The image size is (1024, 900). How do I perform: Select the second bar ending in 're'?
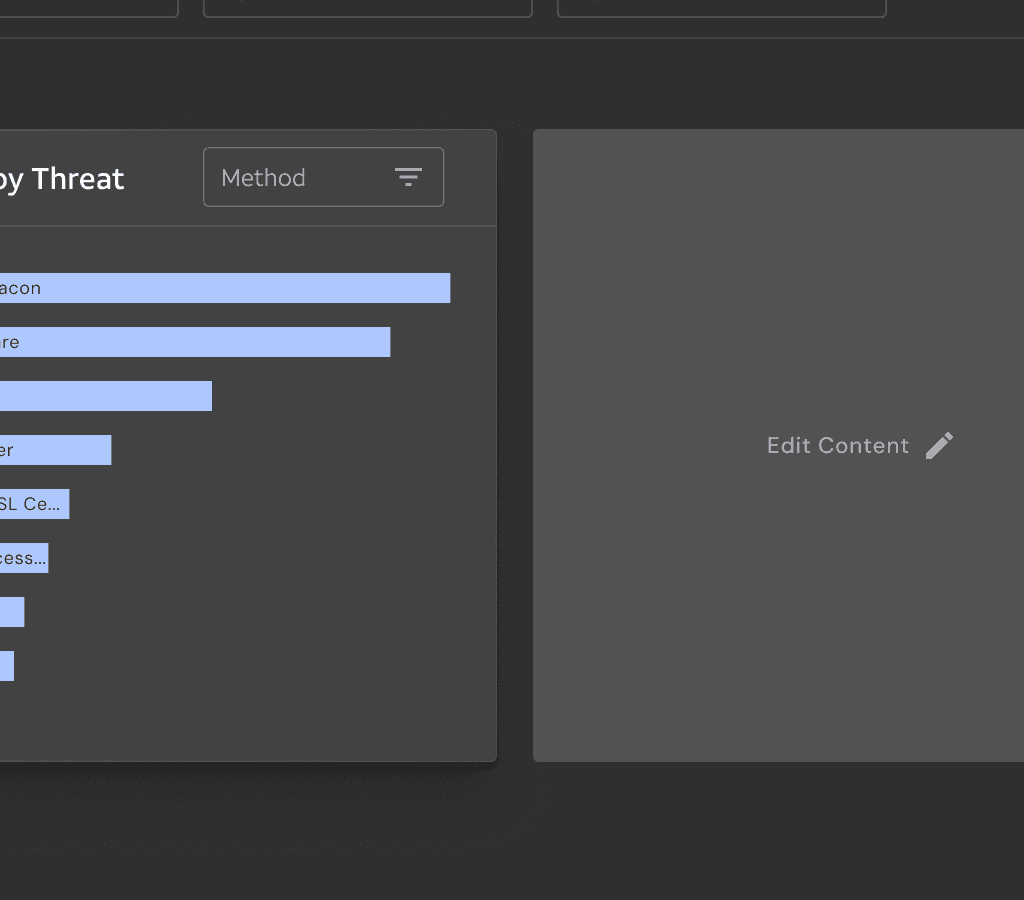tap(195, 342)
